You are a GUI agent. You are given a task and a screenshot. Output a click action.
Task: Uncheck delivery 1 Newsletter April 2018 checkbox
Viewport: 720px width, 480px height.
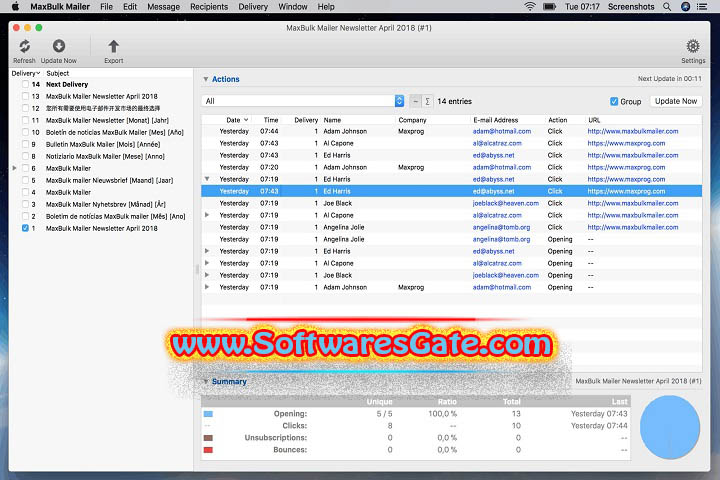25,228
